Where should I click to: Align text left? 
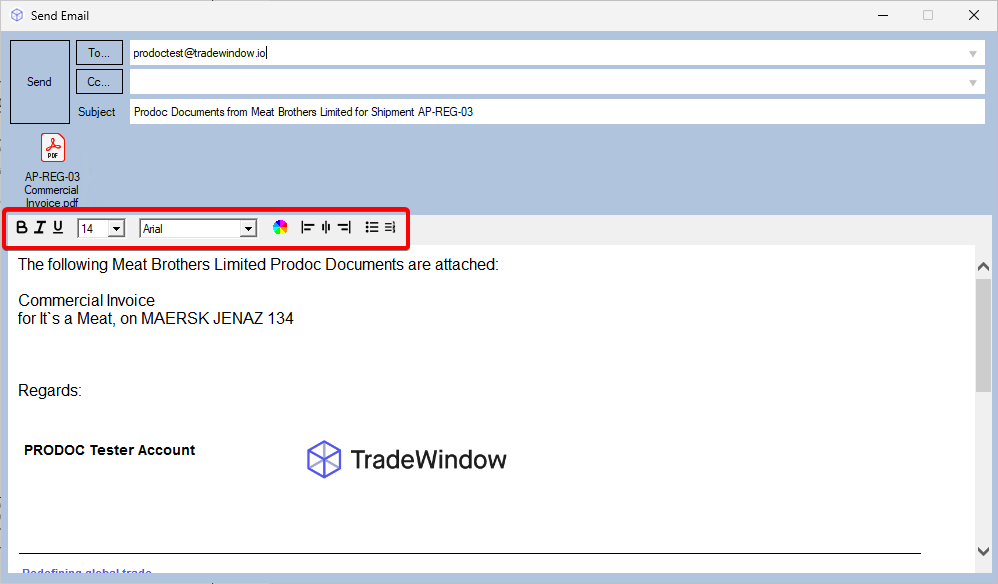pos(307,227)
